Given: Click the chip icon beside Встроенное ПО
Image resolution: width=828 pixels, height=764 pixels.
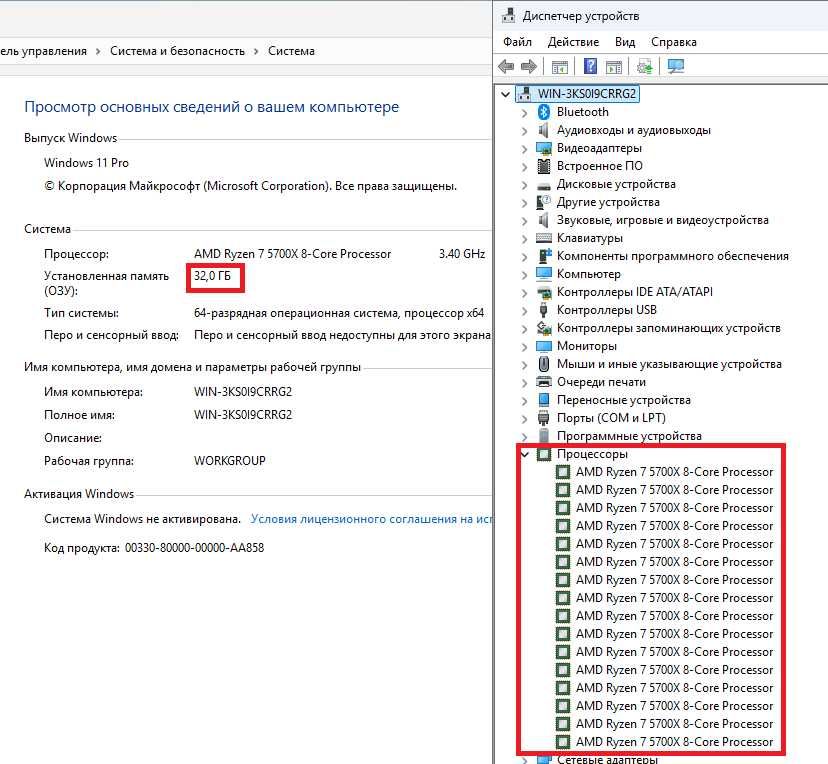Looking at the screenshot, I should pyautogui.click(x=543, y=166).
